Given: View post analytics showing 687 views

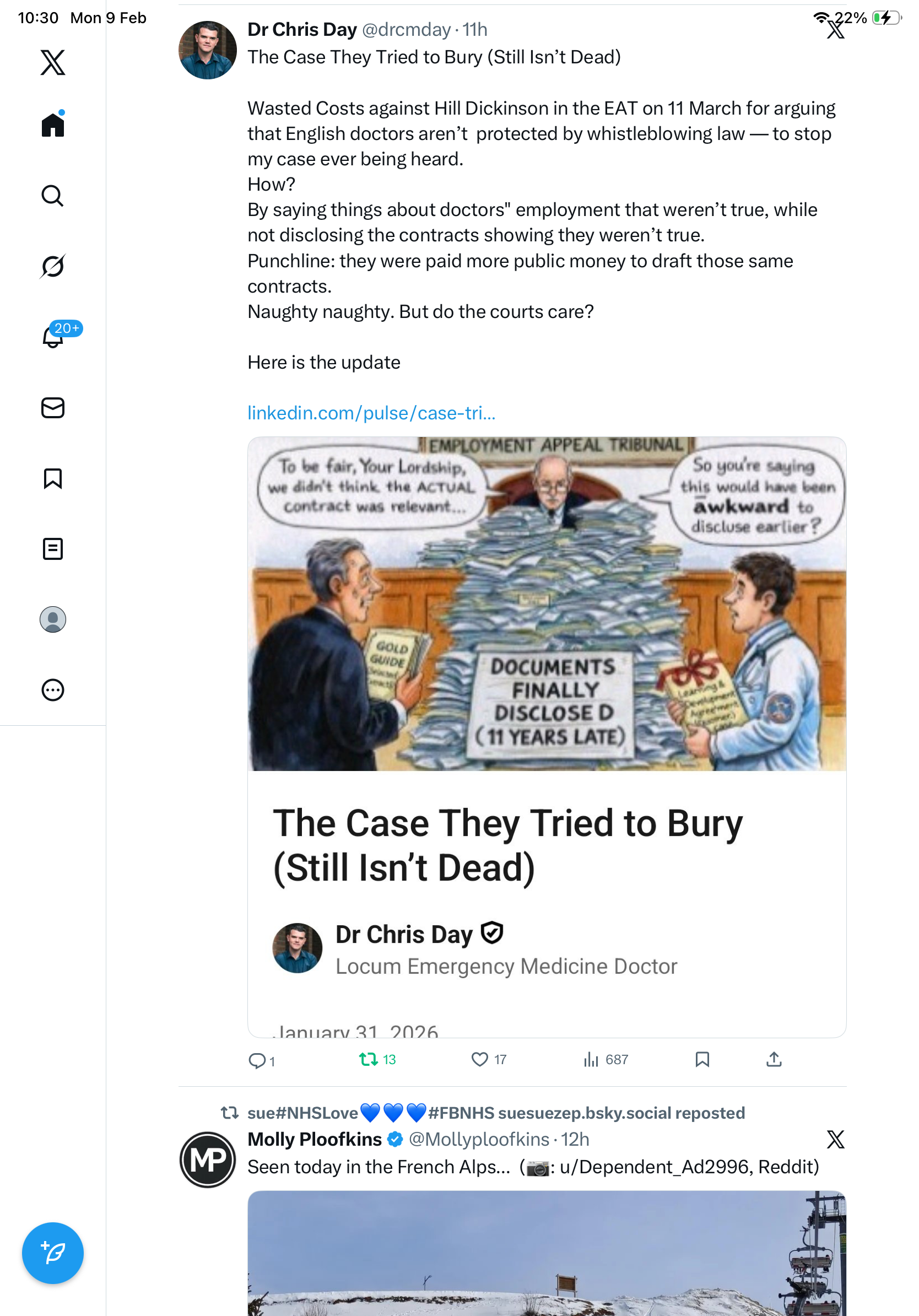Looking at the screenshot, I should (606, 1059).
